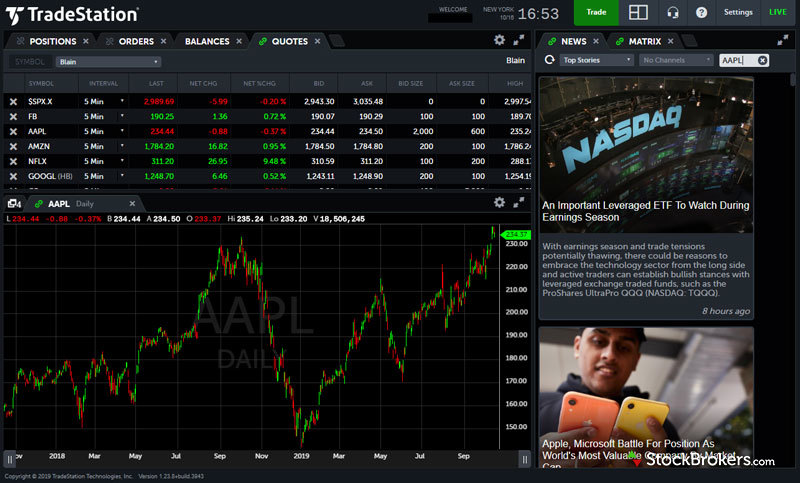Change interval dropdown for FB
Screen dimensions: 800x483
122,116
